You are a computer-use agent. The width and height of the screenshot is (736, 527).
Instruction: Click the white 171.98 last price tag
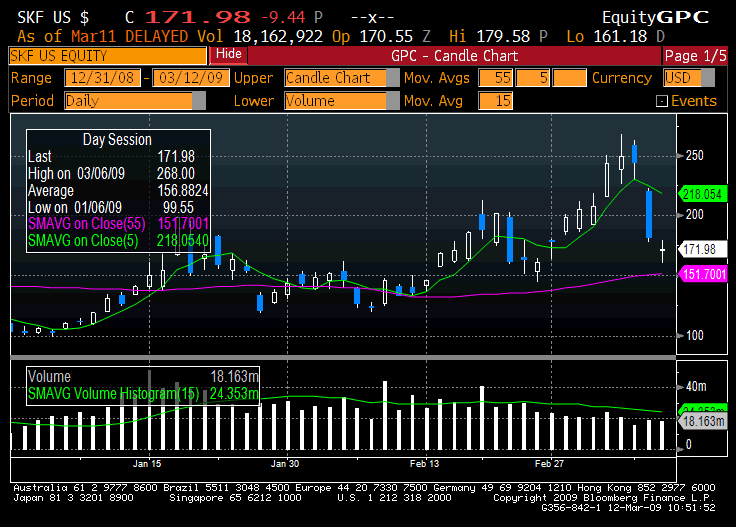pyautogui.click(x=703, y=249)
